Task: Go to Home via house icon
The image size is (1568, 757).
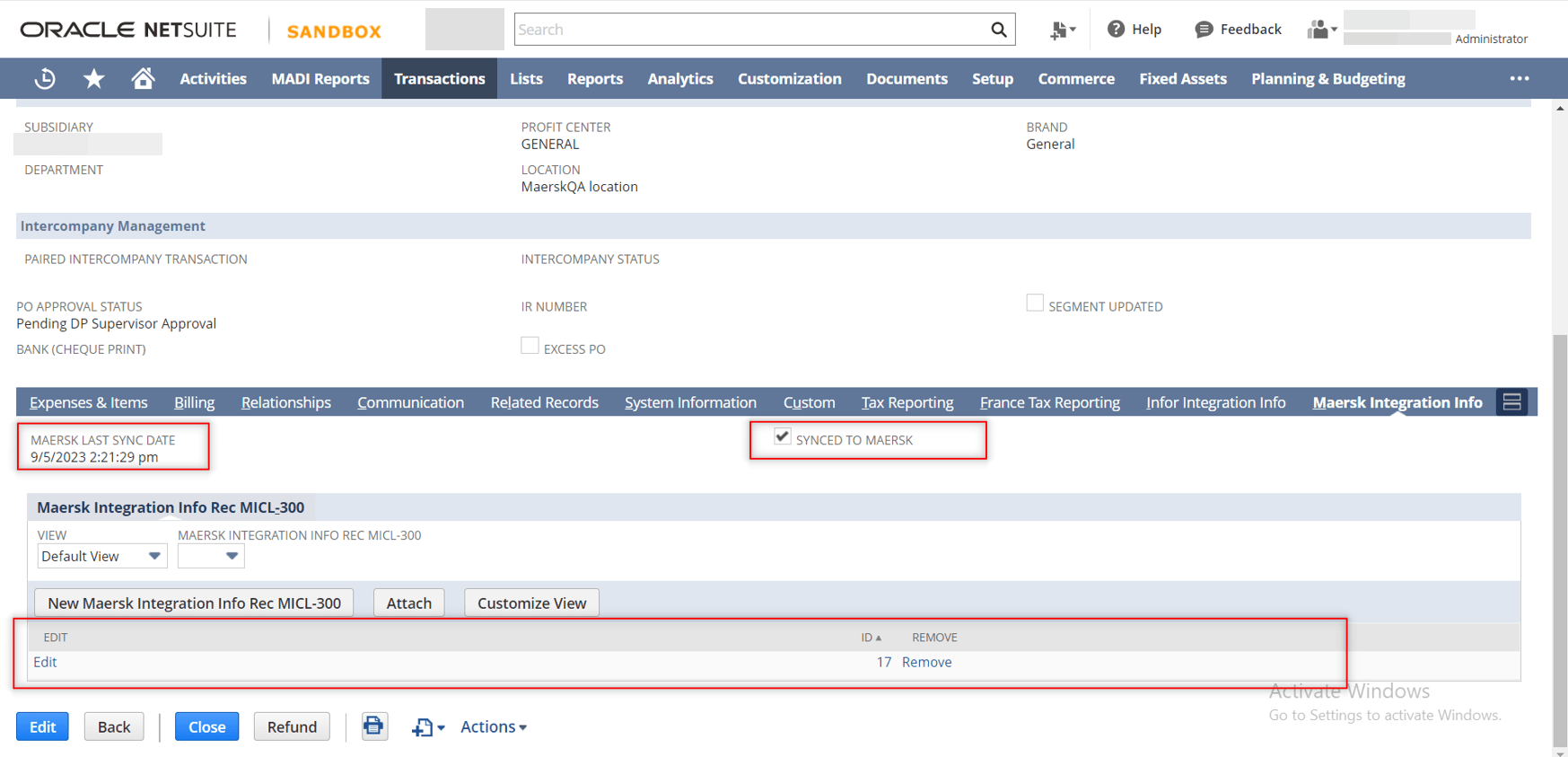Action: [x=143, y=79]
